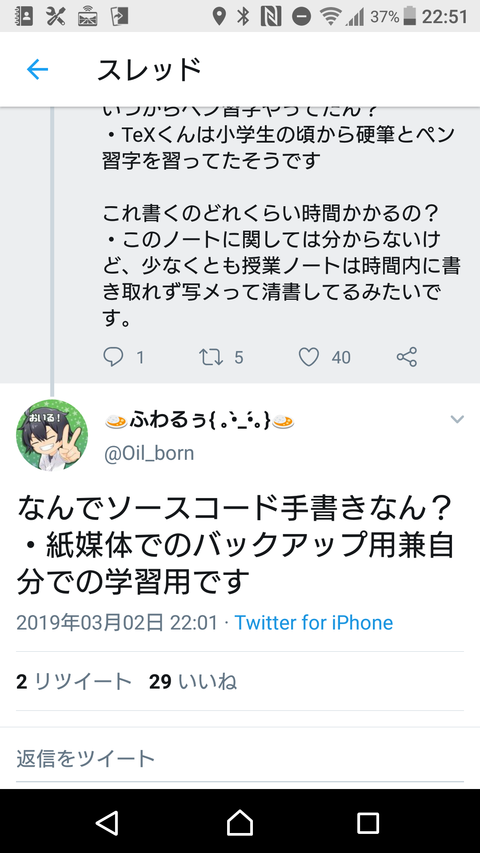Open the green avatar profile picture
Screen dimensions: 480x853
pyautogui.click(x=52, y=435)
